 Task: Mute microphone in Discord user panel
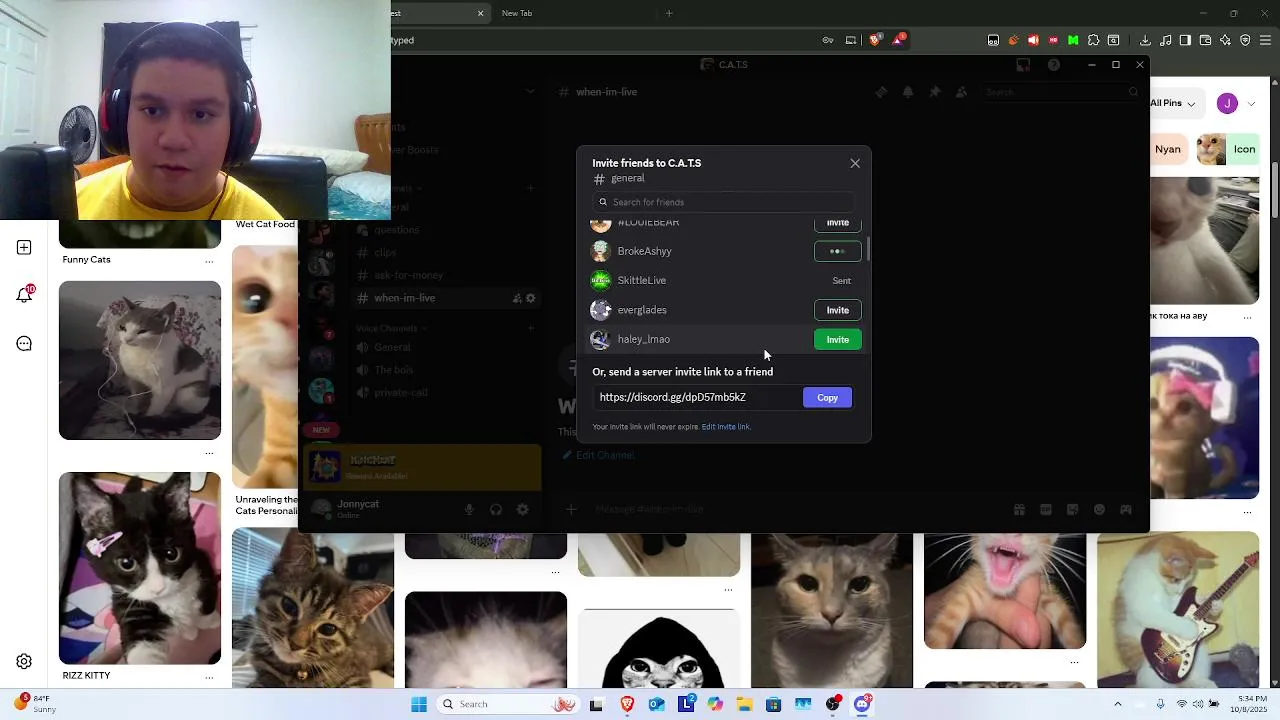469,510
